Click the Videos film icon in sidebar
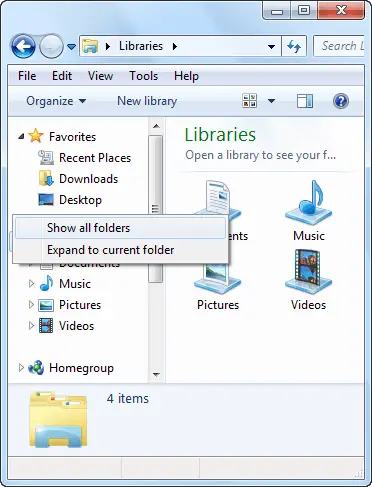Viewport: 372px width, 487px height. pyautogui.click(x=46, y=326)
